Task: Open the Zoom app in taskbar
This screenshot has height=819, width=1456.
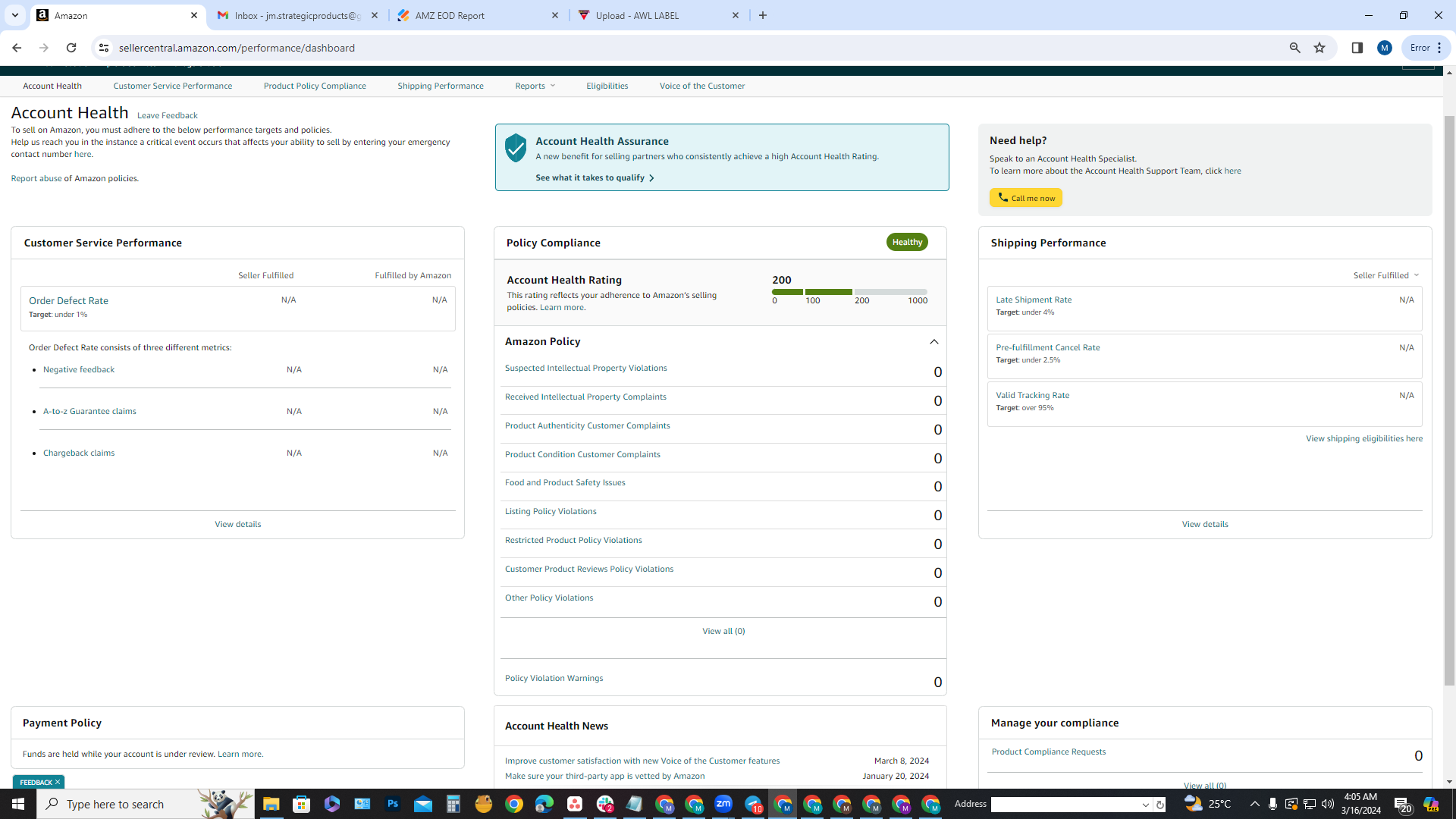Action: tap(723, 804)
